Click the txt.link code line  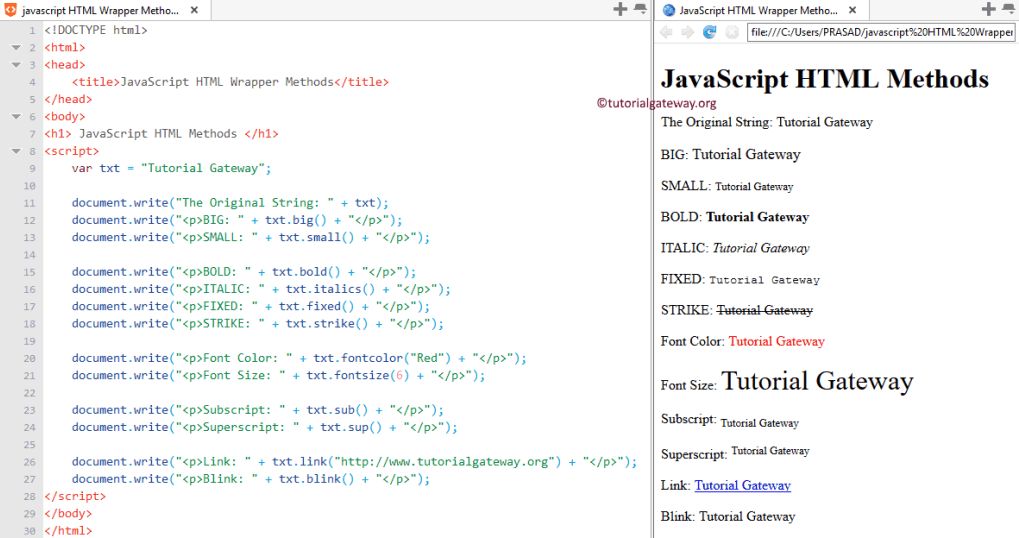(x=354, y=462)
